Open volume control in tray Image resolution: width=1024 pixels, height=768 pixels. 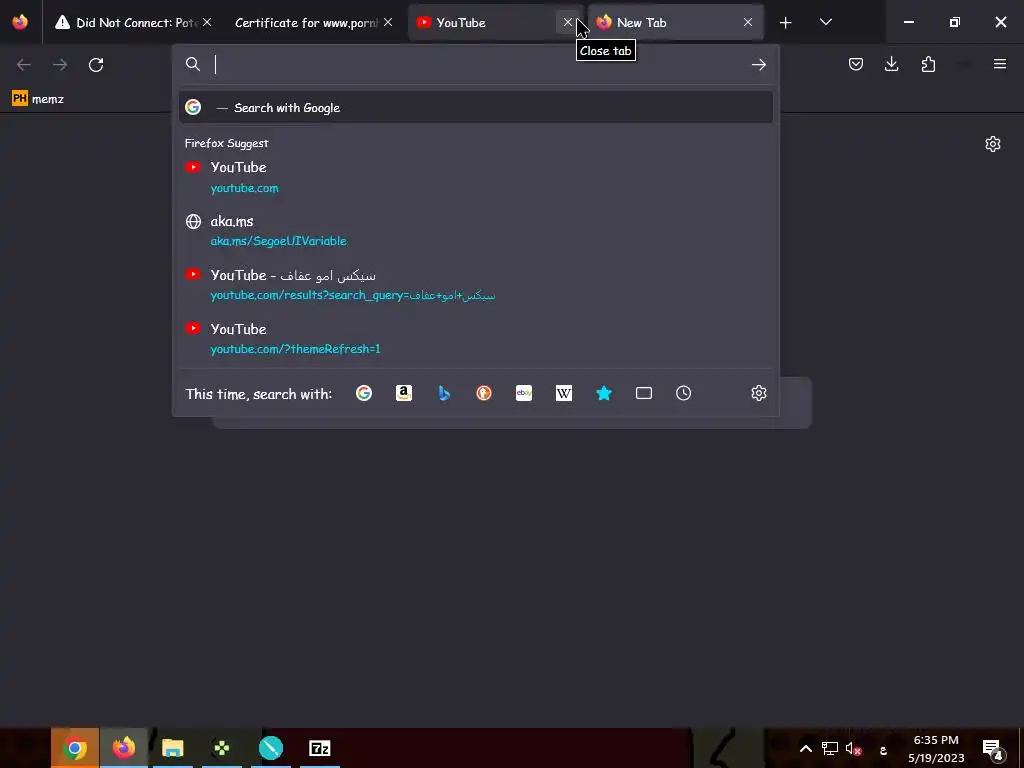pyautogui.click(x=853, y=748)
